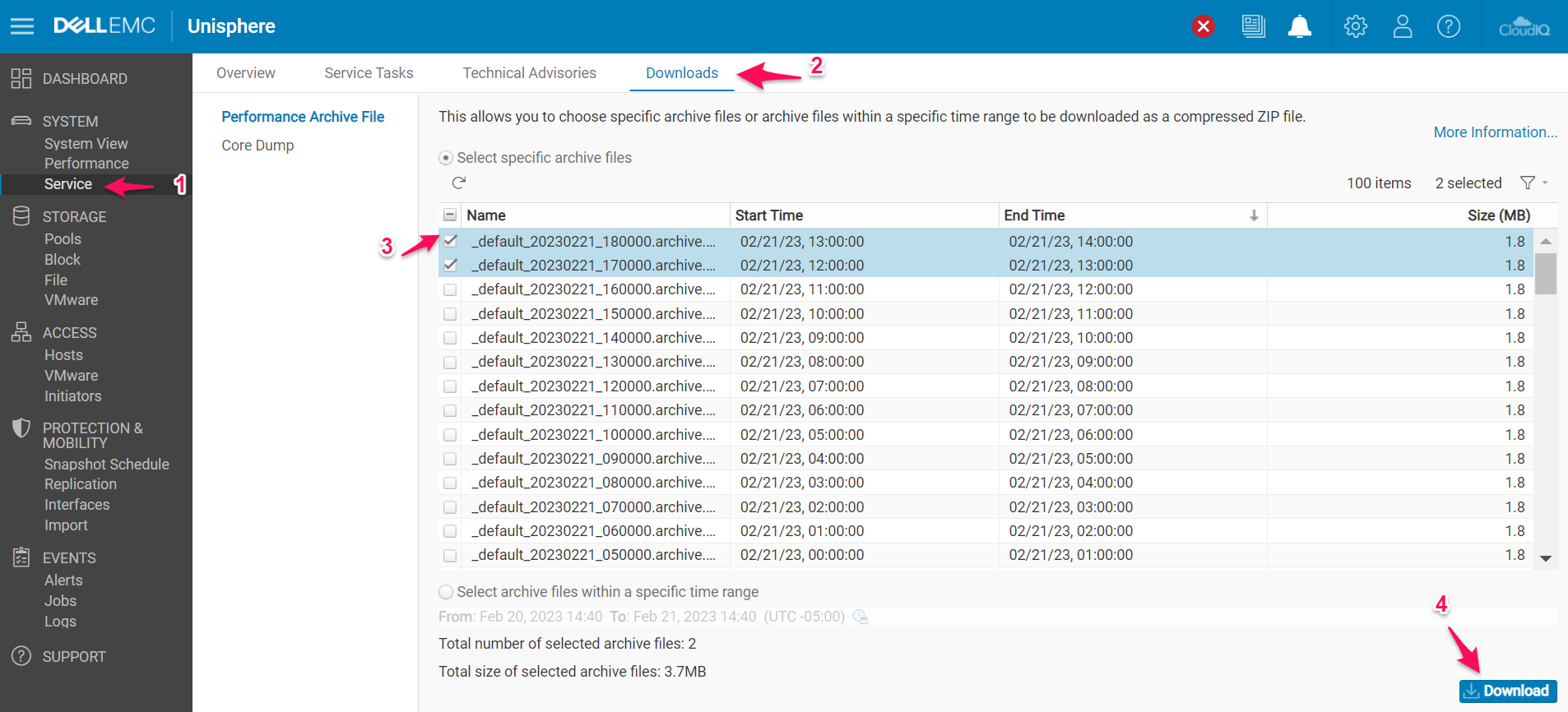The width and height of the screenshot is (1568, 712).
Task: Refresh the archive file list
Action: point(459,183)
